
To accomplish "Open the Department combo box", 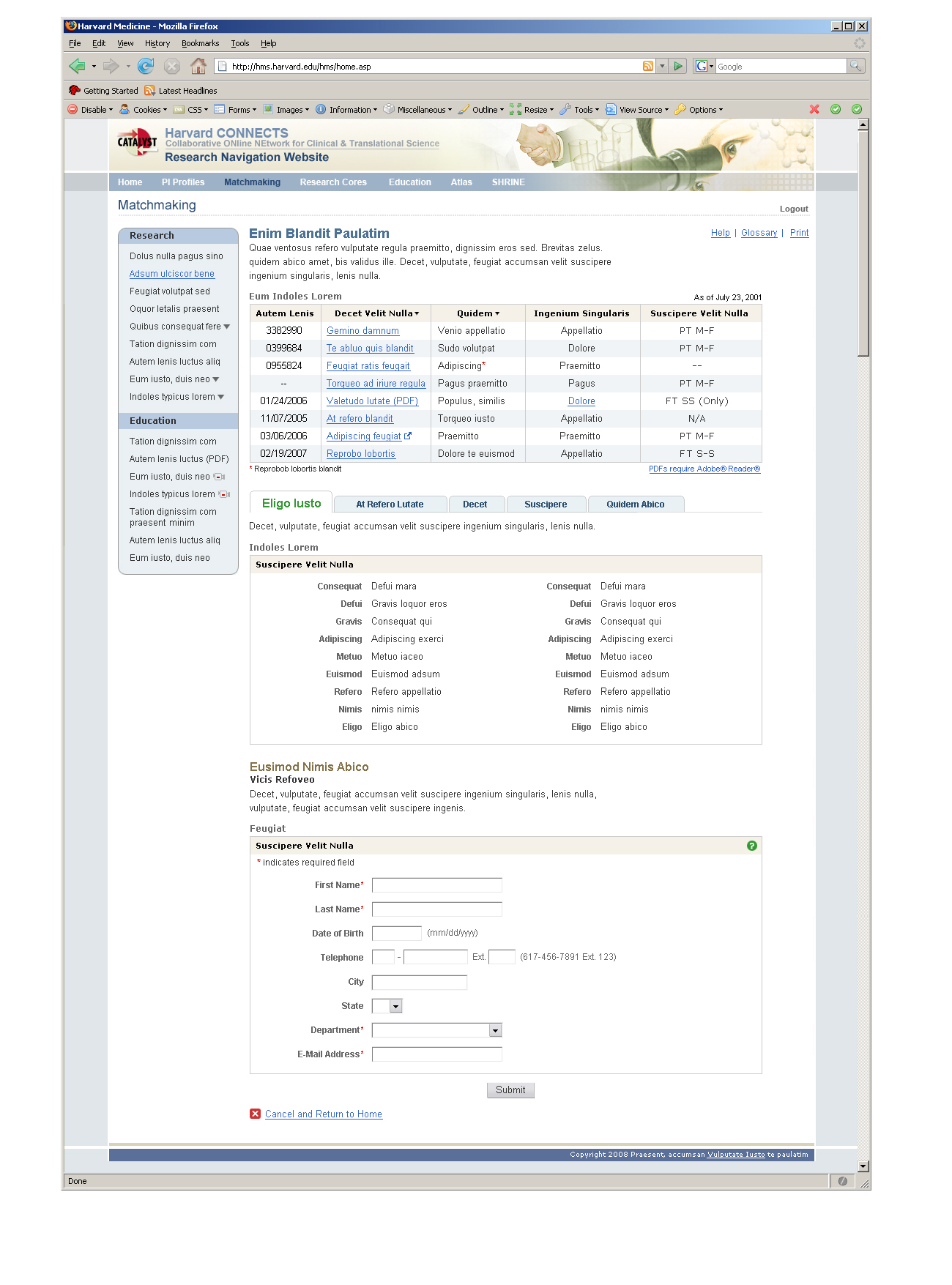I will point(436,1030).
